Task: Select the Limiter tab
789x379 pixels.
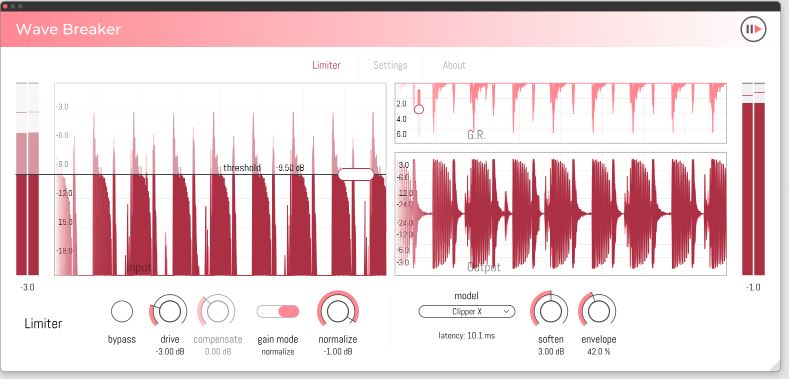Action: click(x=326, y=65)
